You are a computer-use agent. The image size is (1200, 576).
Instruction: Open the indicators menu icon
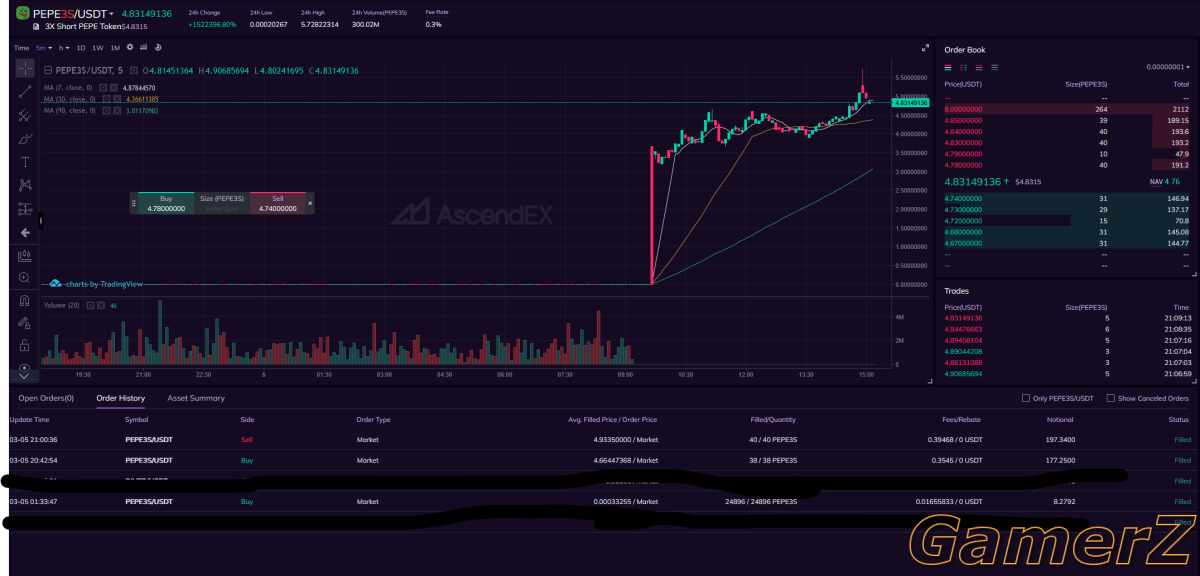coord(145,47)
